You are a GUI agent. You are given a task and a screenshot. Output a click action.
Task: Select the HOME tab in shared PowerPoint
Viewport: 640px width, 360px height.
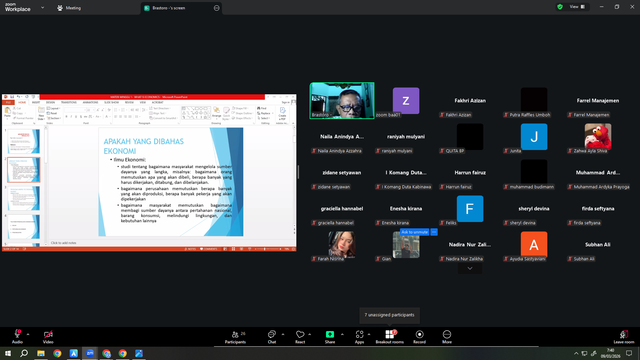pyautogui.click(x=22, y=102)
